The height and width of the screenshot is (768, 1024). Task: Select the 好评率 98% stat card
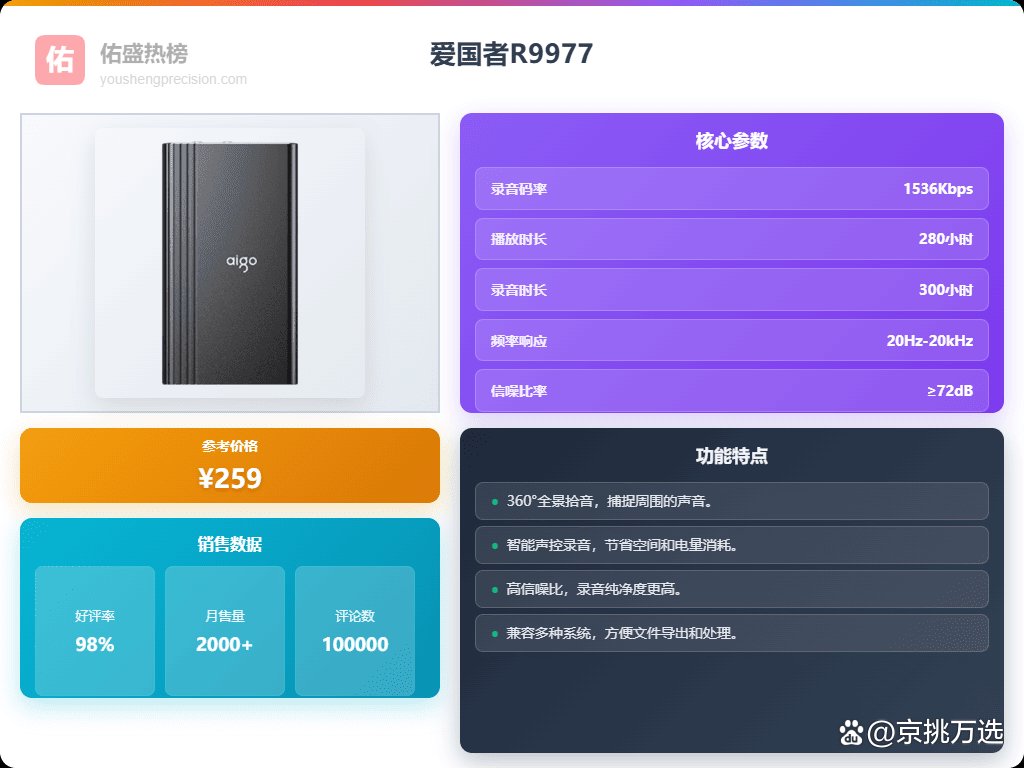point(95,631)
